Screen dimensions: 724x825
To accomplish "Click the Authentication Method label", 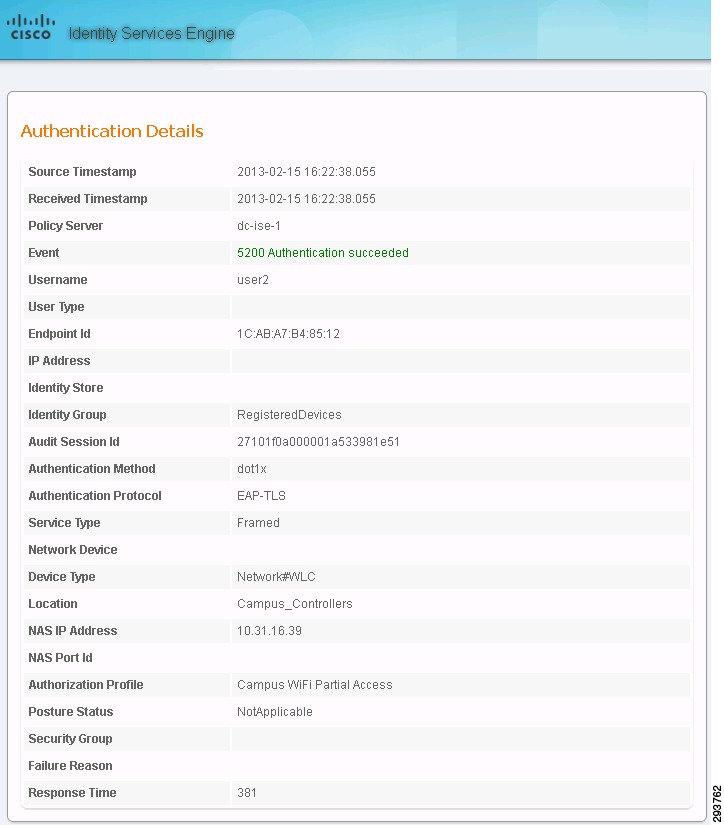I will tap(92, 469).
